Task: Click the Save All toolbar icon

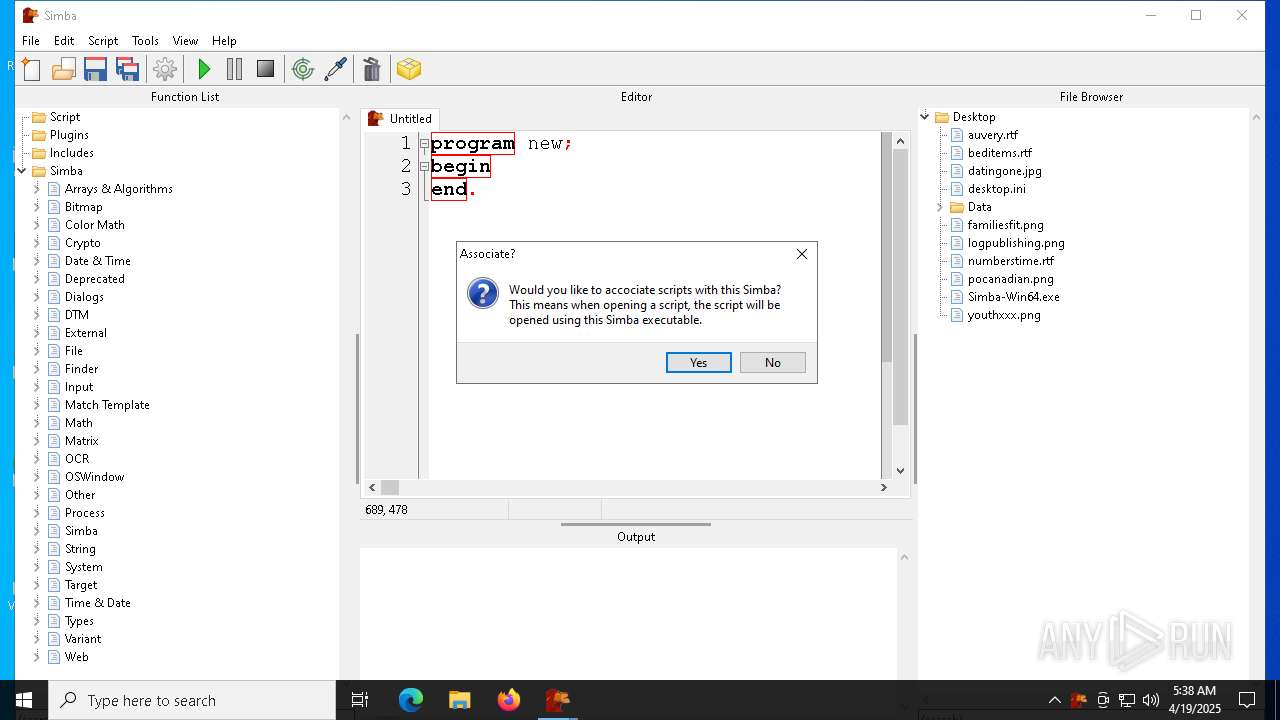Action: pos(128,69)
